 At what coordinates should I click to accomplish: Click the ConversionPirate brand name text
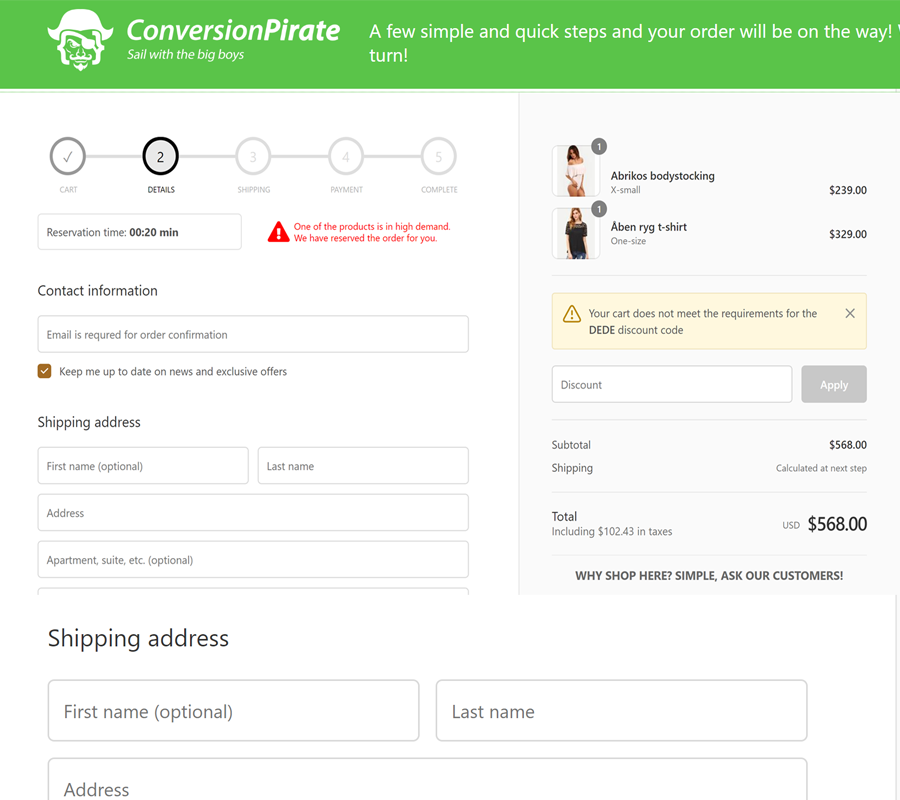(x=233, y=30)
